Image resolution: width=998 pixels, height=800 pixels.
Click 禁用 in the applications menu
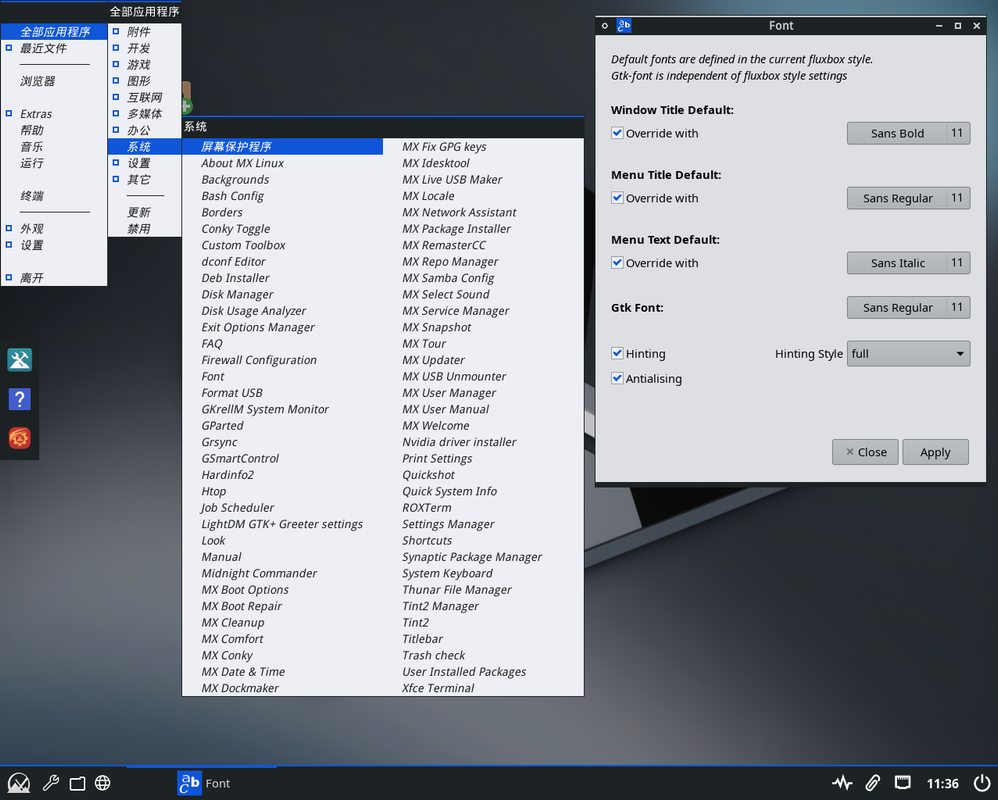pyautogui.click(x=144, y=228)
